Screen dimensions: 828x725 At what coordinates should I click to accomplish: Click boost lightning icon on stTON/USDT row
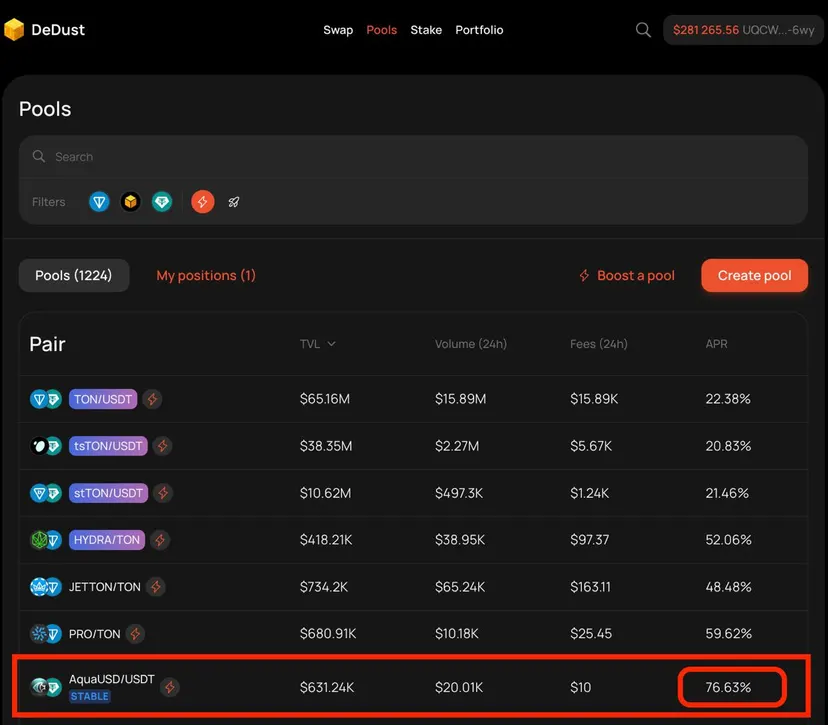pyautogui.click(x=163, y=493)
